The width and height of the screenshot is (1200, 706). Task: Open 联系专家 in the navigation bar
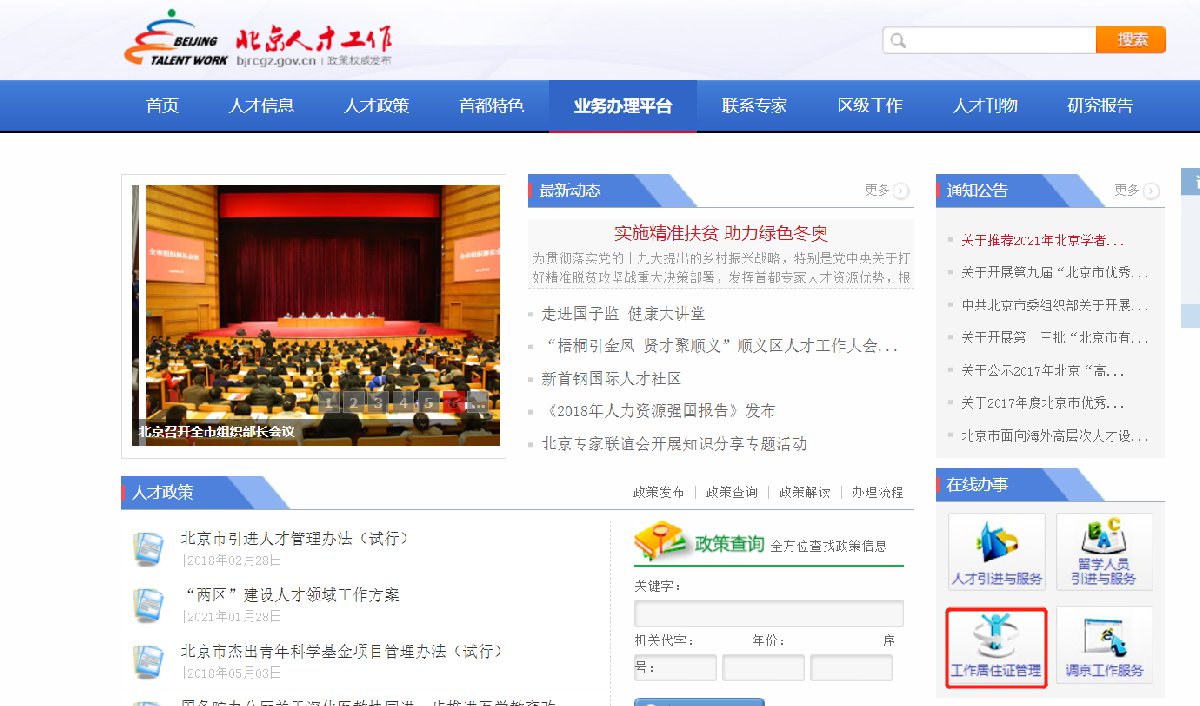755,106
